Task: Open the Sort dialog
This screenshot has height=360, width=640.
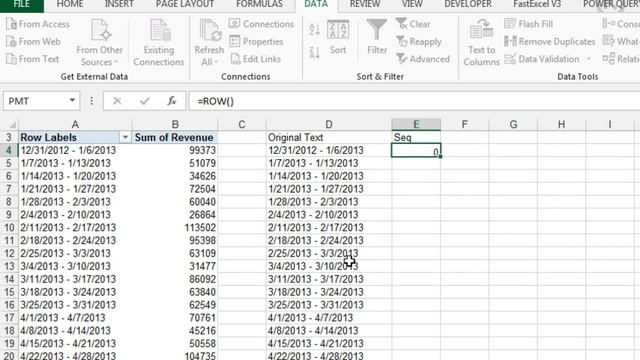Action: (338, 38)
